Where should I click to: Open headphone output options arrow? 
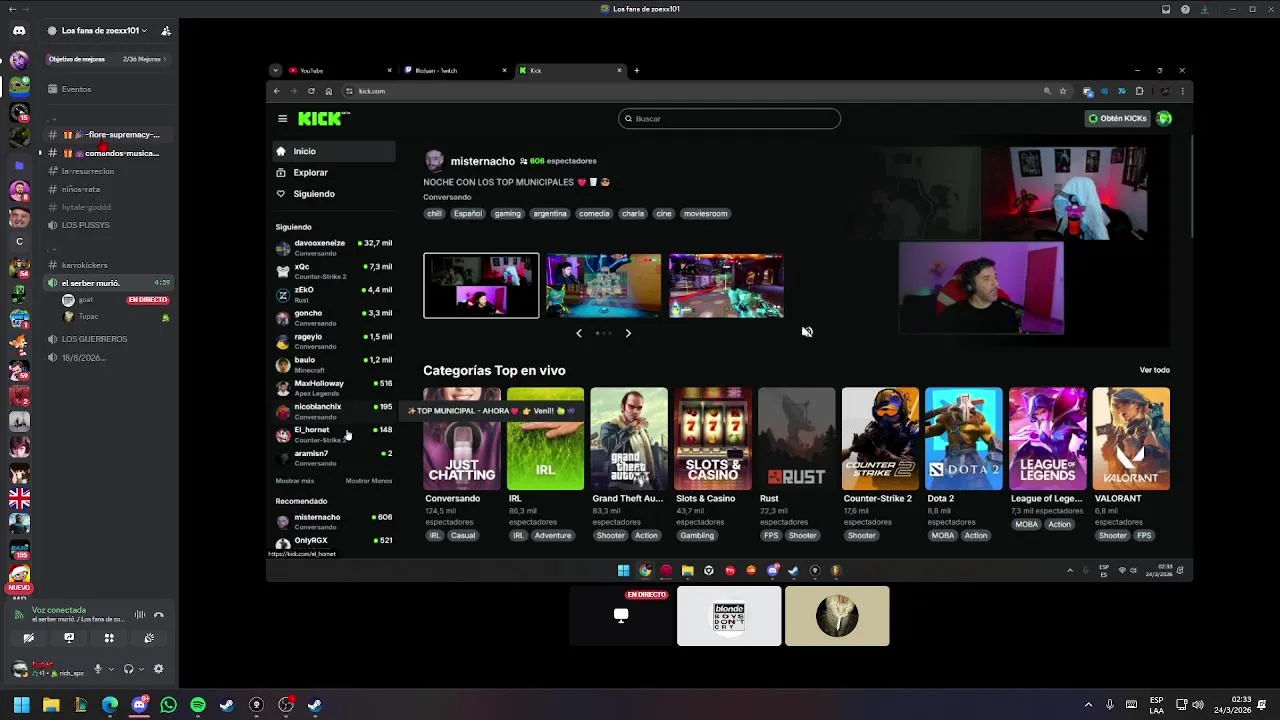point(141,669)
